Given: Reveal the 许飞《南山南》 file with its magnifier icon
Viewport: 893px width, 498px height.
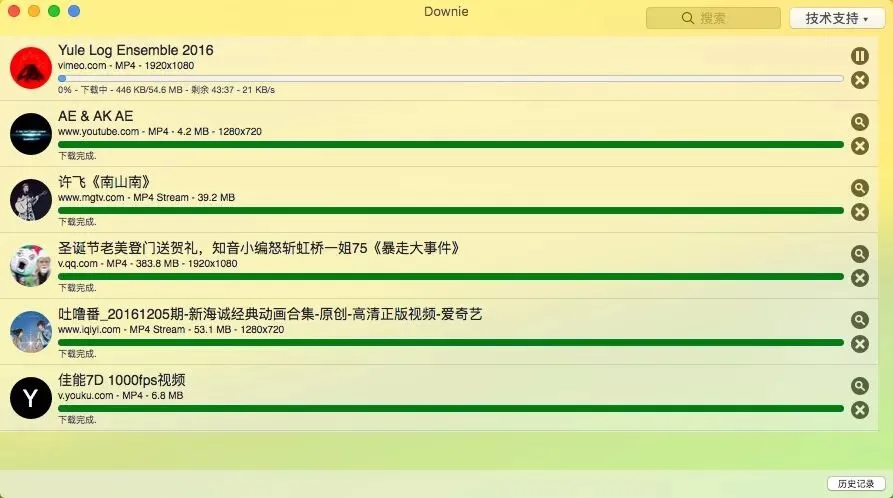Looking at the screenshot, I should coord(859,188).
